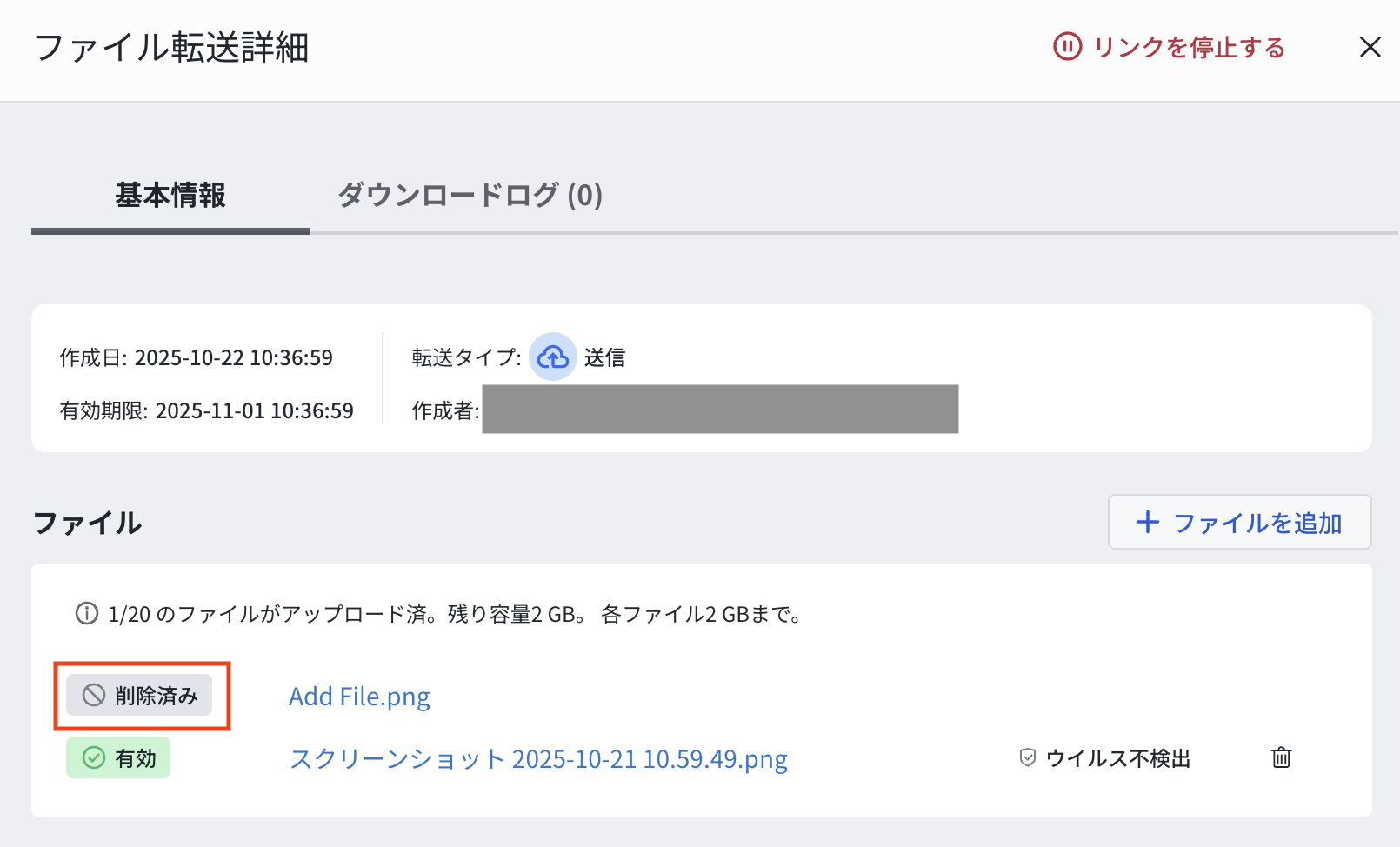Screen dimensions: 1400x847
Task: Click the ファイル転送詳細 dialog title
Action: 171,48
